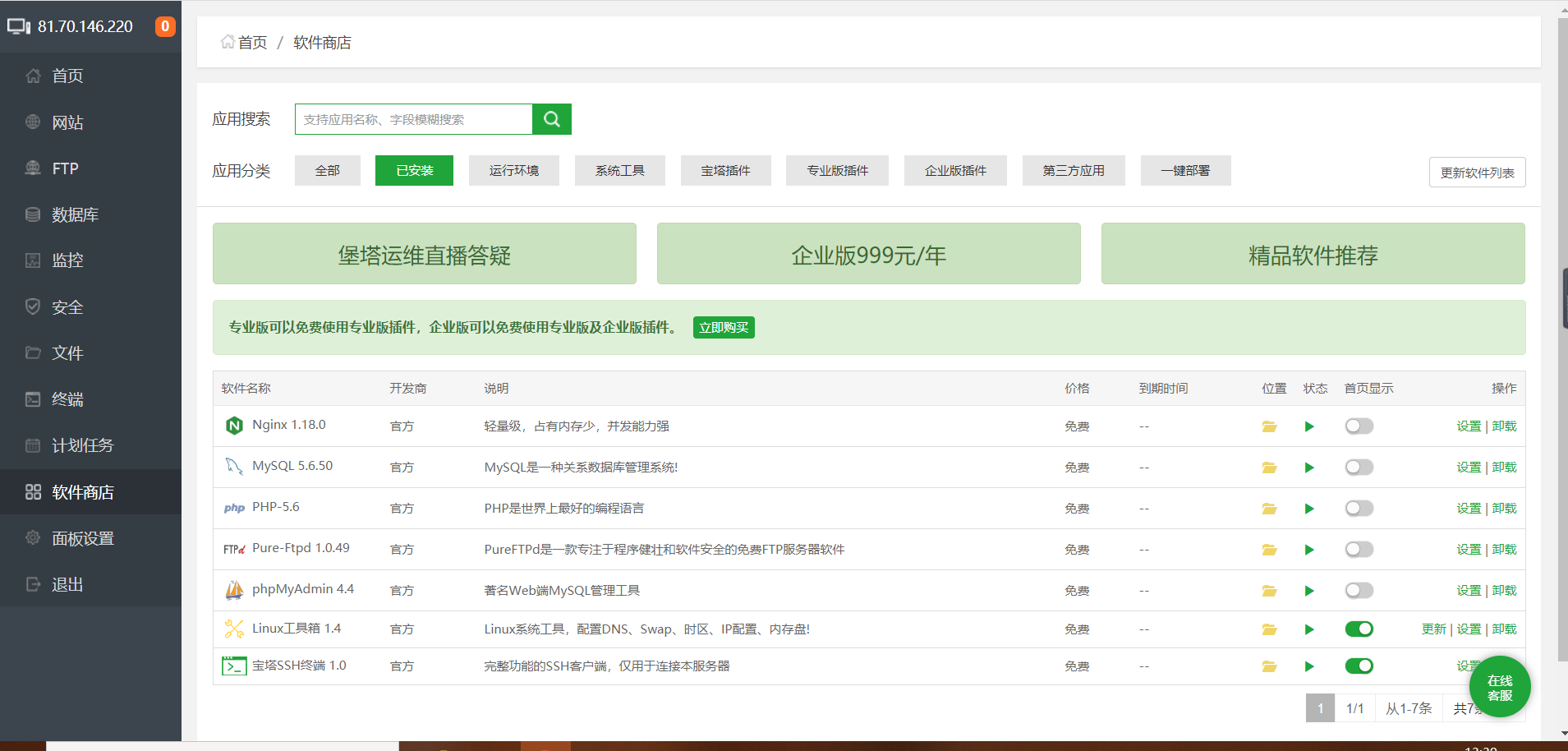Open 面板设置 in the sidebar
The image size is (1568, 751).
[90, 538]
